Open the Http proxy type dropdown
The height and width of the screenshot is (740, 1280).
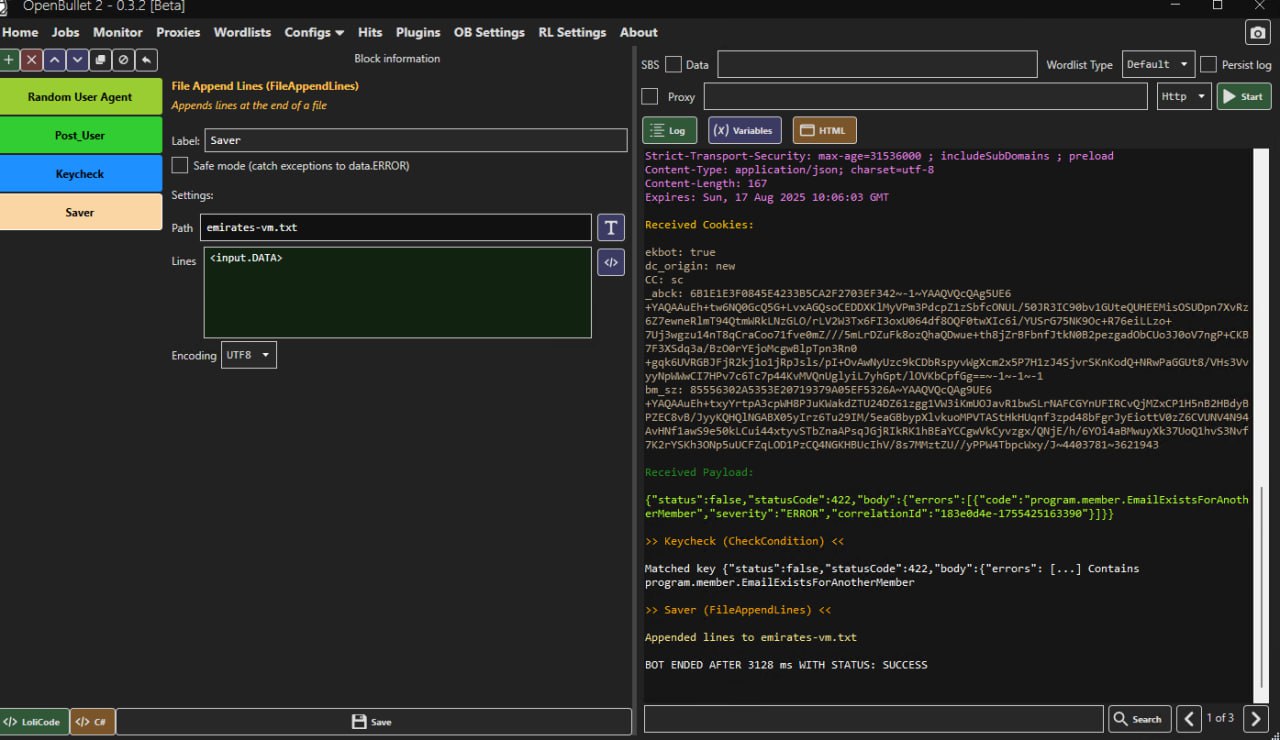click(1183, 97)
